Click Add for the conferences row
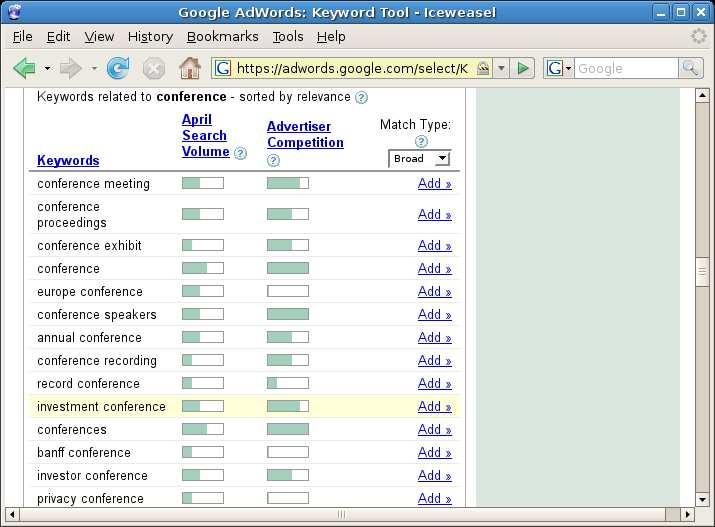The width and height of the screenshot is (715, 527). tap(435, 429)
